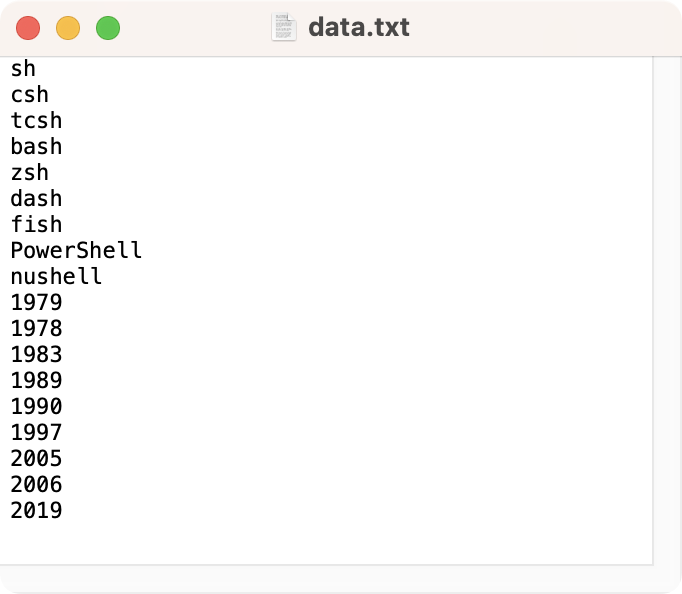Place cursor in the line 'sh'
Viewport: 682px width, 594px height.
click(x=23, y=69)
